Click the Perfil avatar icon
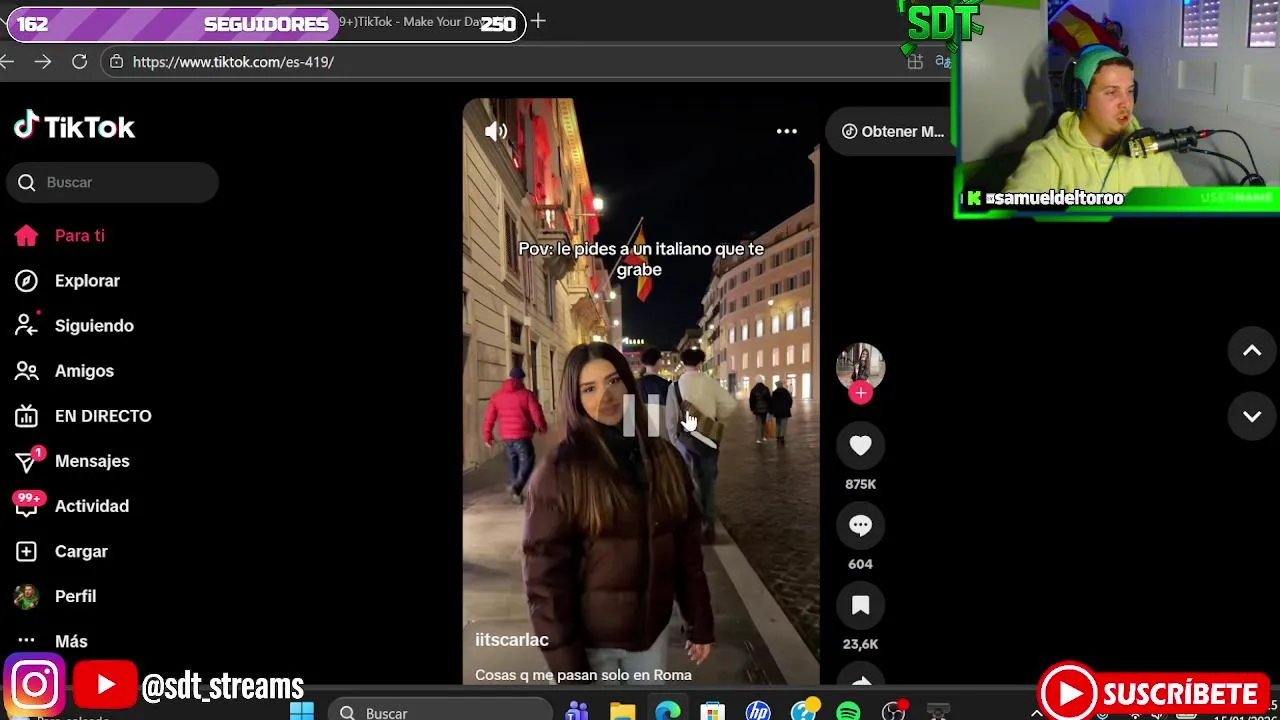 pyautogui.click(x=26, y=596)
